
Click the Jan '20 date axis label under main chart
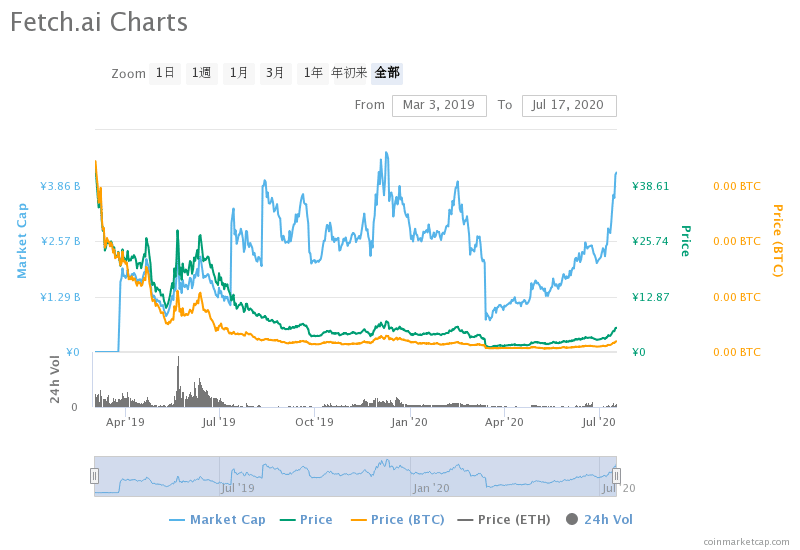pyautogui.click(x=409, y=422)
